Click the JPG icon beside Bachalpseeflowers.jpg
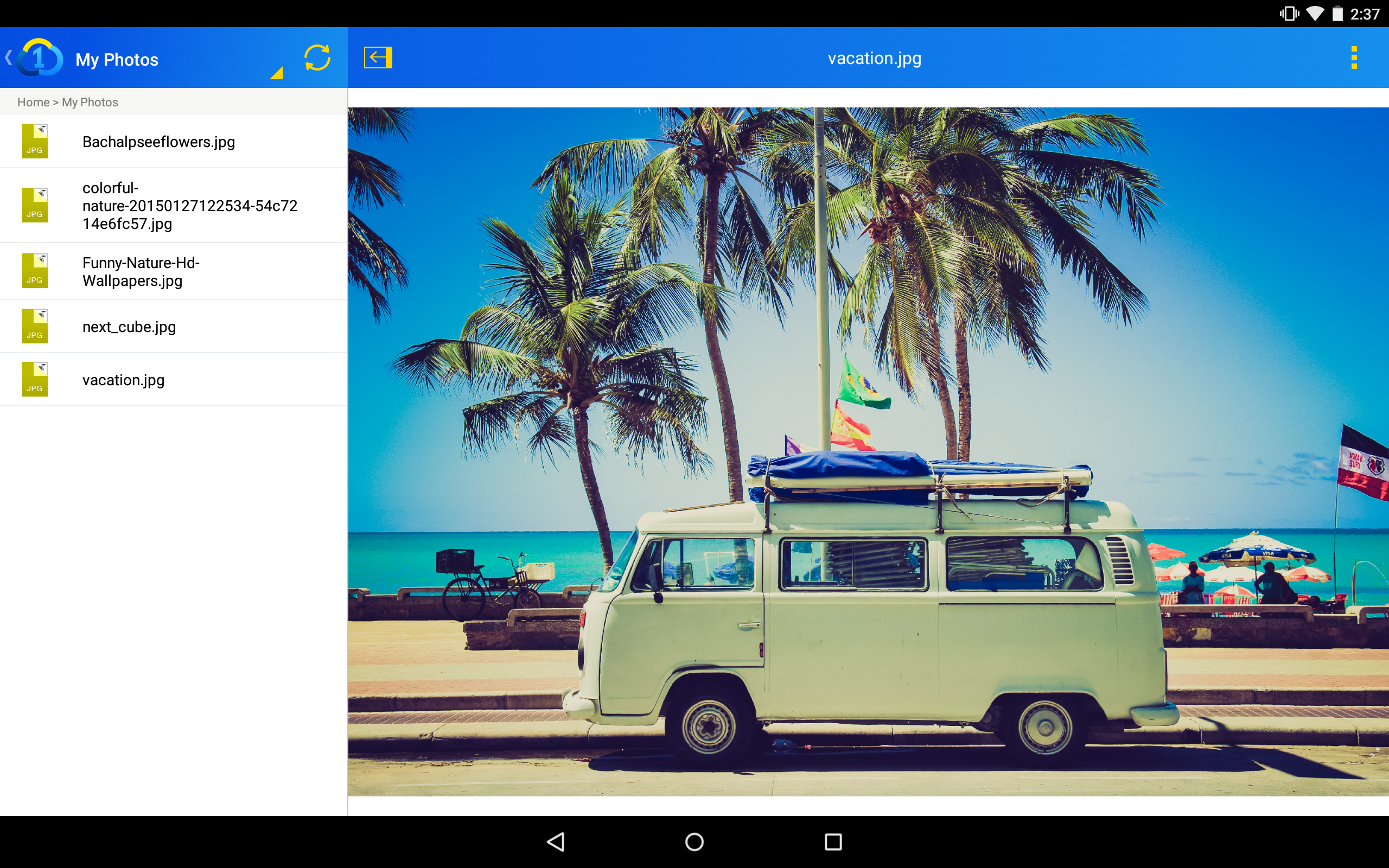The height and width of the screenshot is (868, 1389). click(34, 141)
